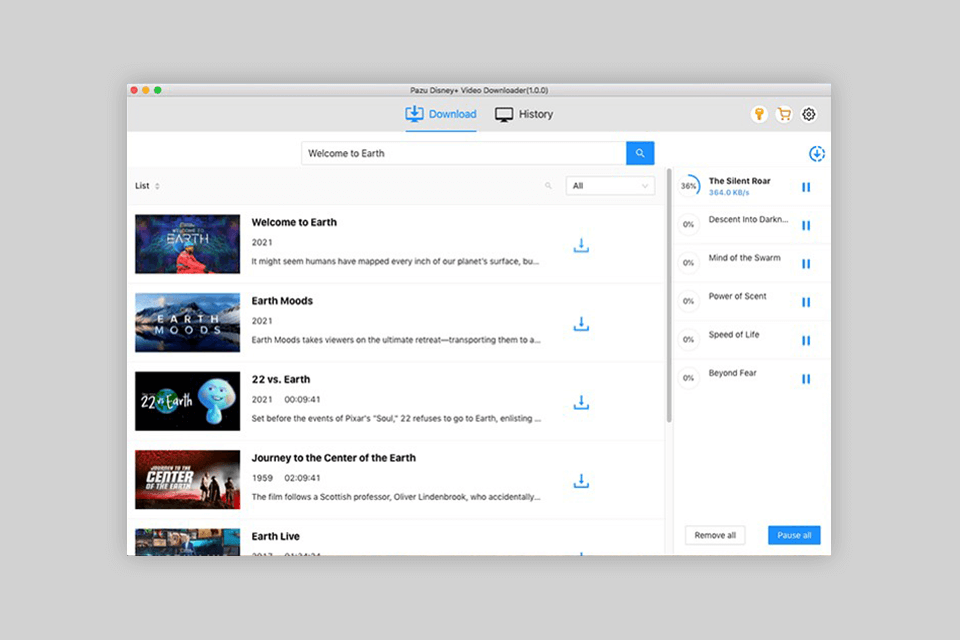Screen dimensions: 960x640
Task: Pause Descent Into Darkness download
Action: click(806, 225)
